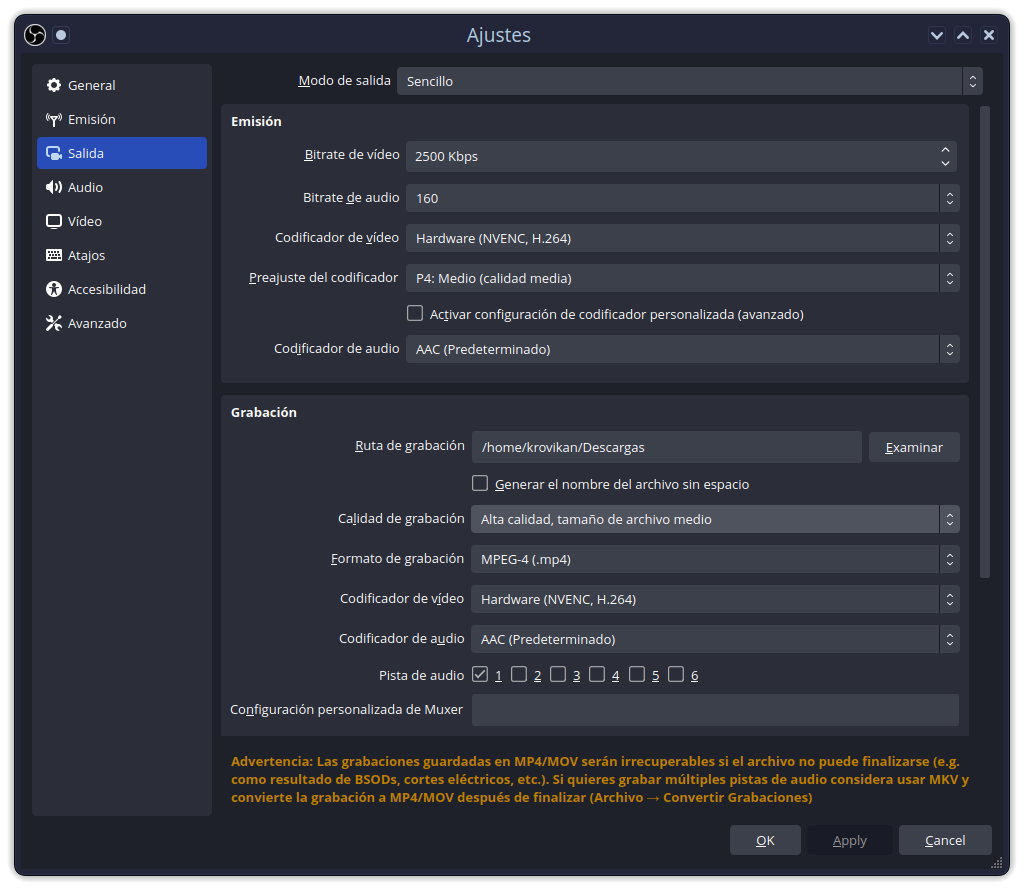This screenshot has width=1024, height=890.
Task: Click the Accesibilidad globe icon
Action: point(53,289)
